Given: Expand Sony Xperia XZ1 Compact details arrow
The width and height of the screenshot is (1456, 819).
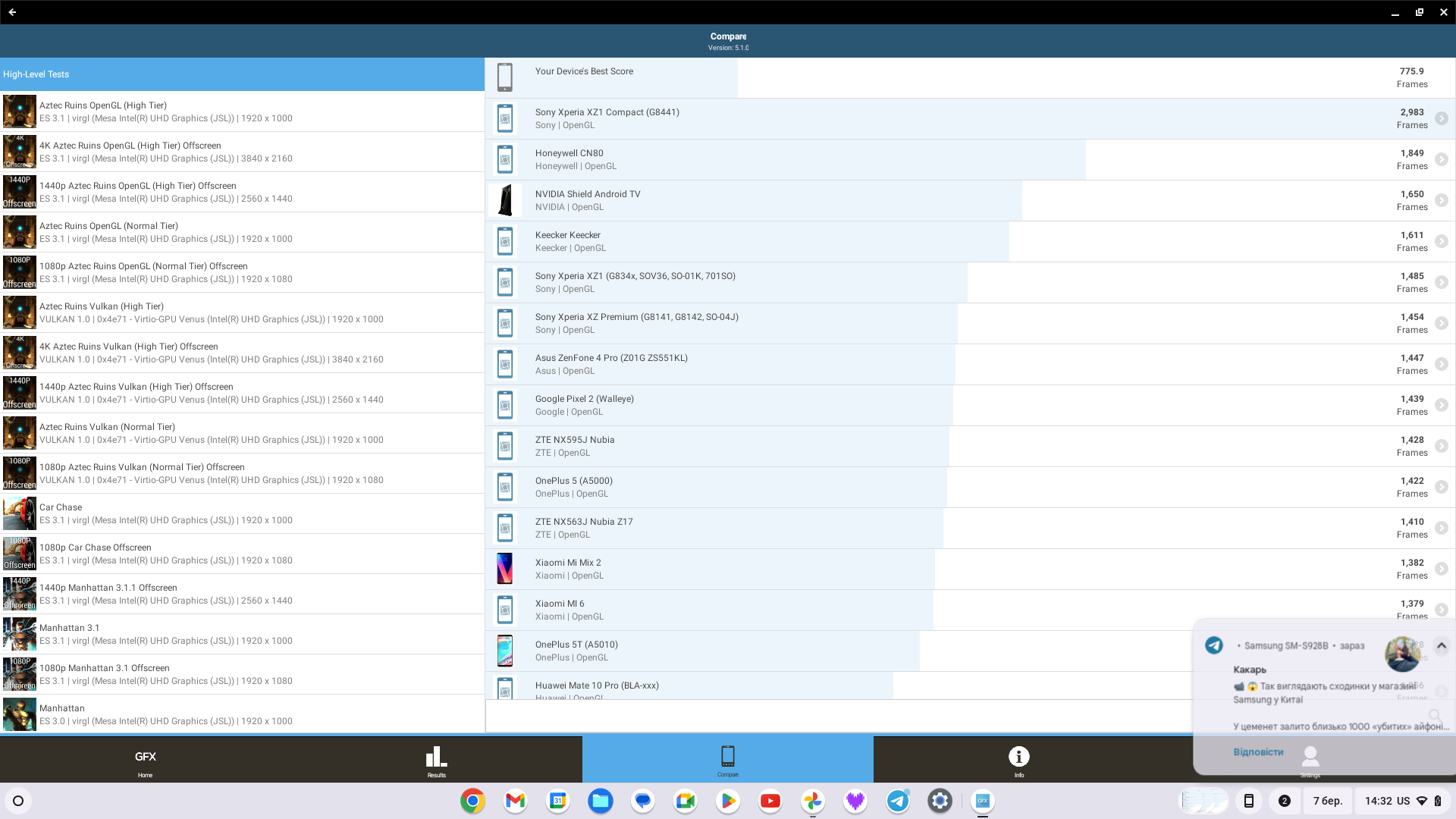Looking at the screenshot, I should point(1441,118).
